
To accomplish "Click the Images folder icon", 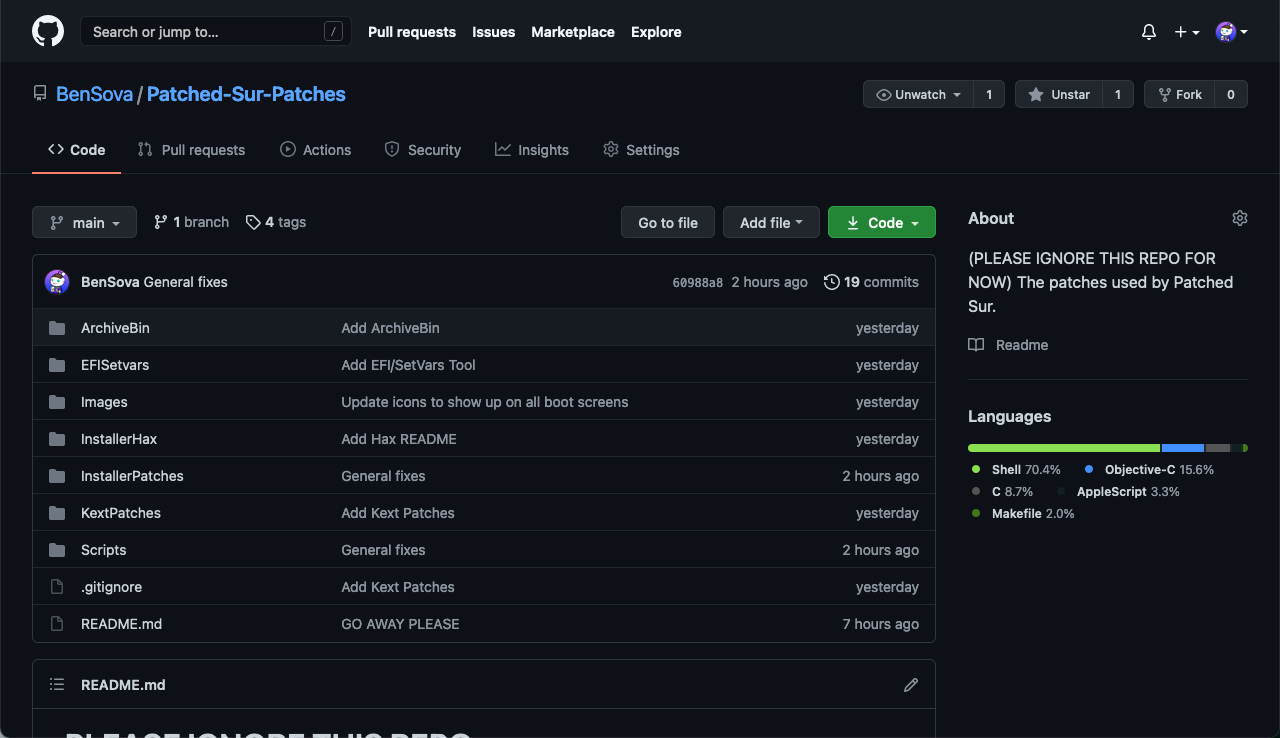I will click(57, 402).
